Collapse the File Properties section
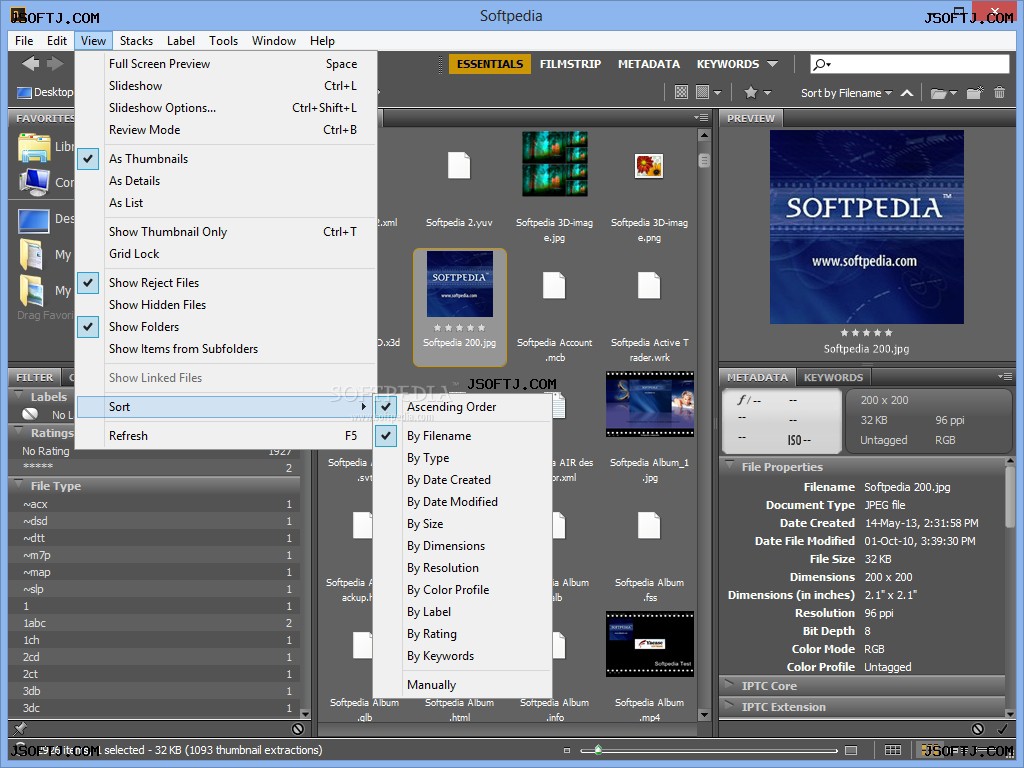Viewport: 1024px width, 768px height. [729, 466]
